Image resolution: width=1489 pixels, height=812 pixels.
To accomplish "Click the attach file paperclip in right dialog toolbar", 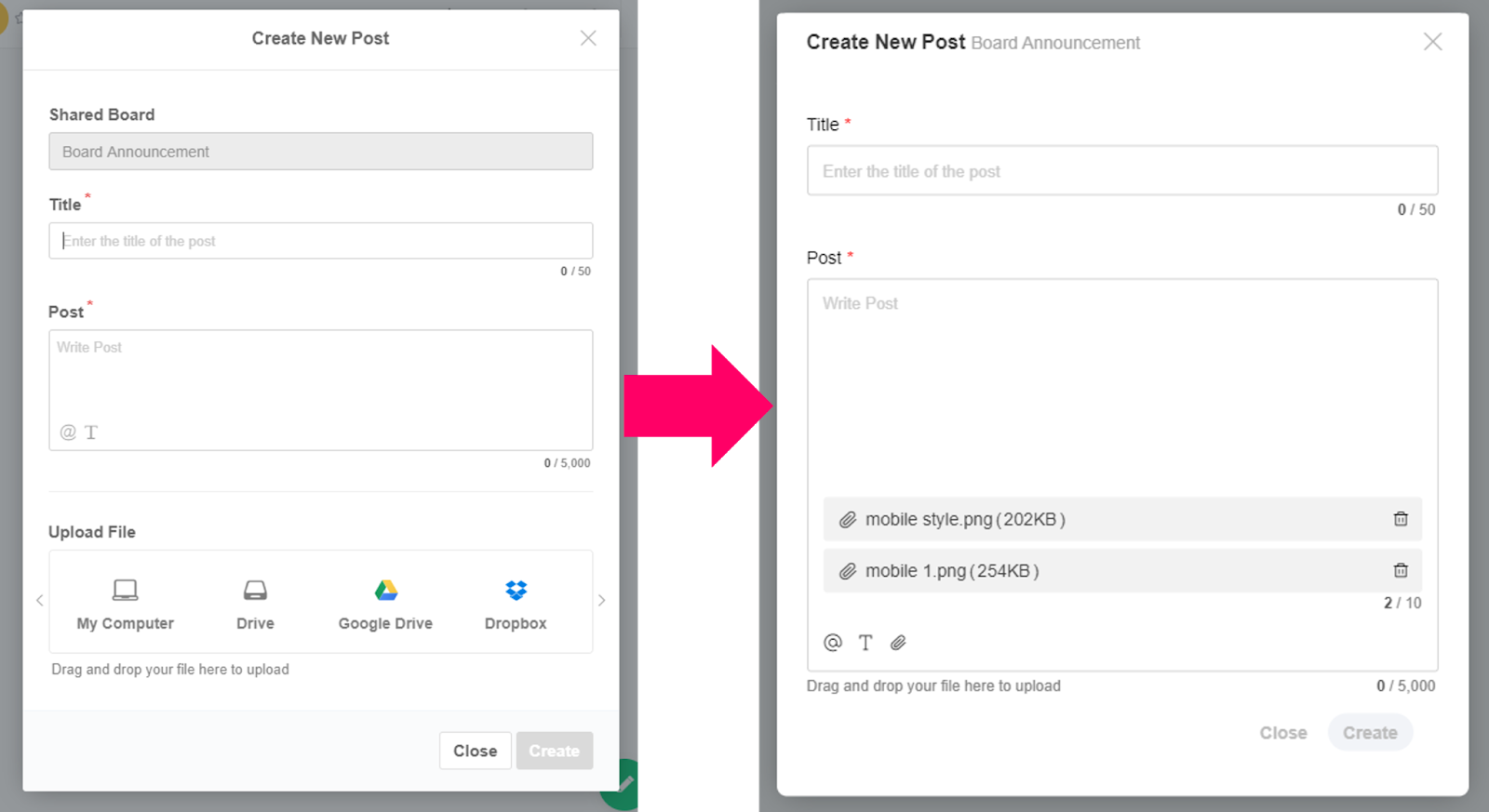I will tap(898, 643).
